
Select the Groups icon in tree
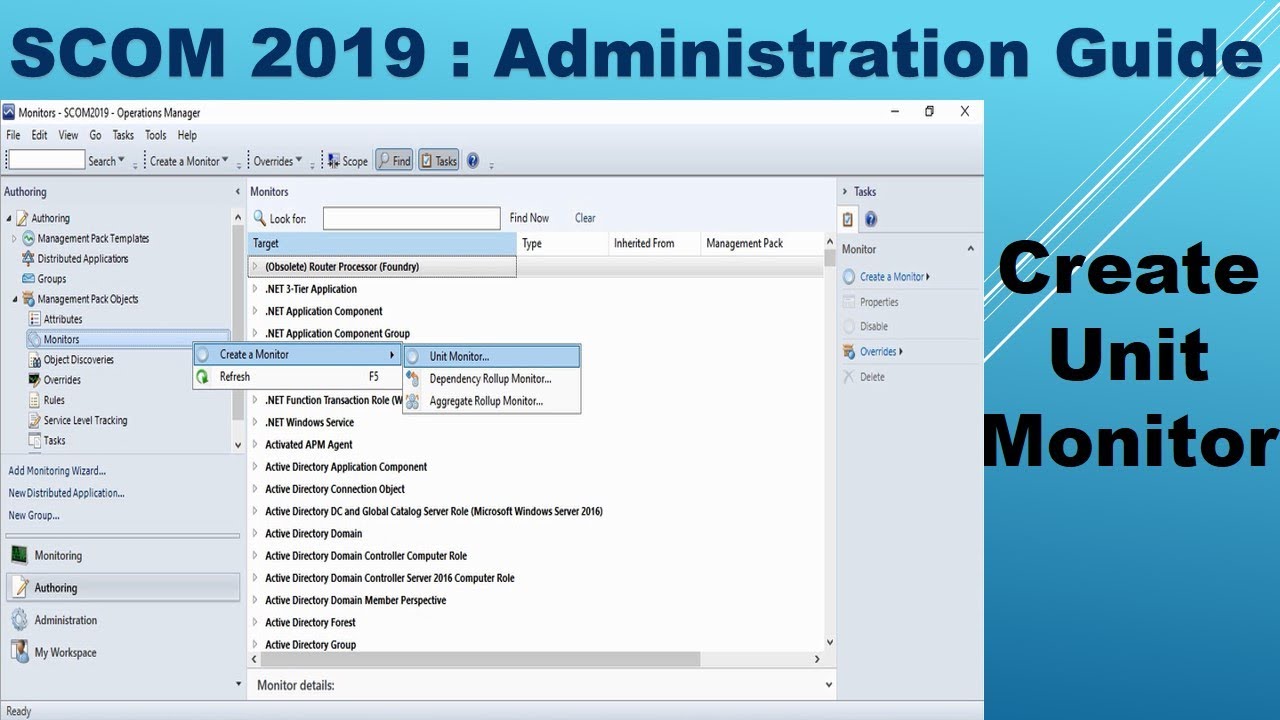pyautogui.click(x=29, y=279)
